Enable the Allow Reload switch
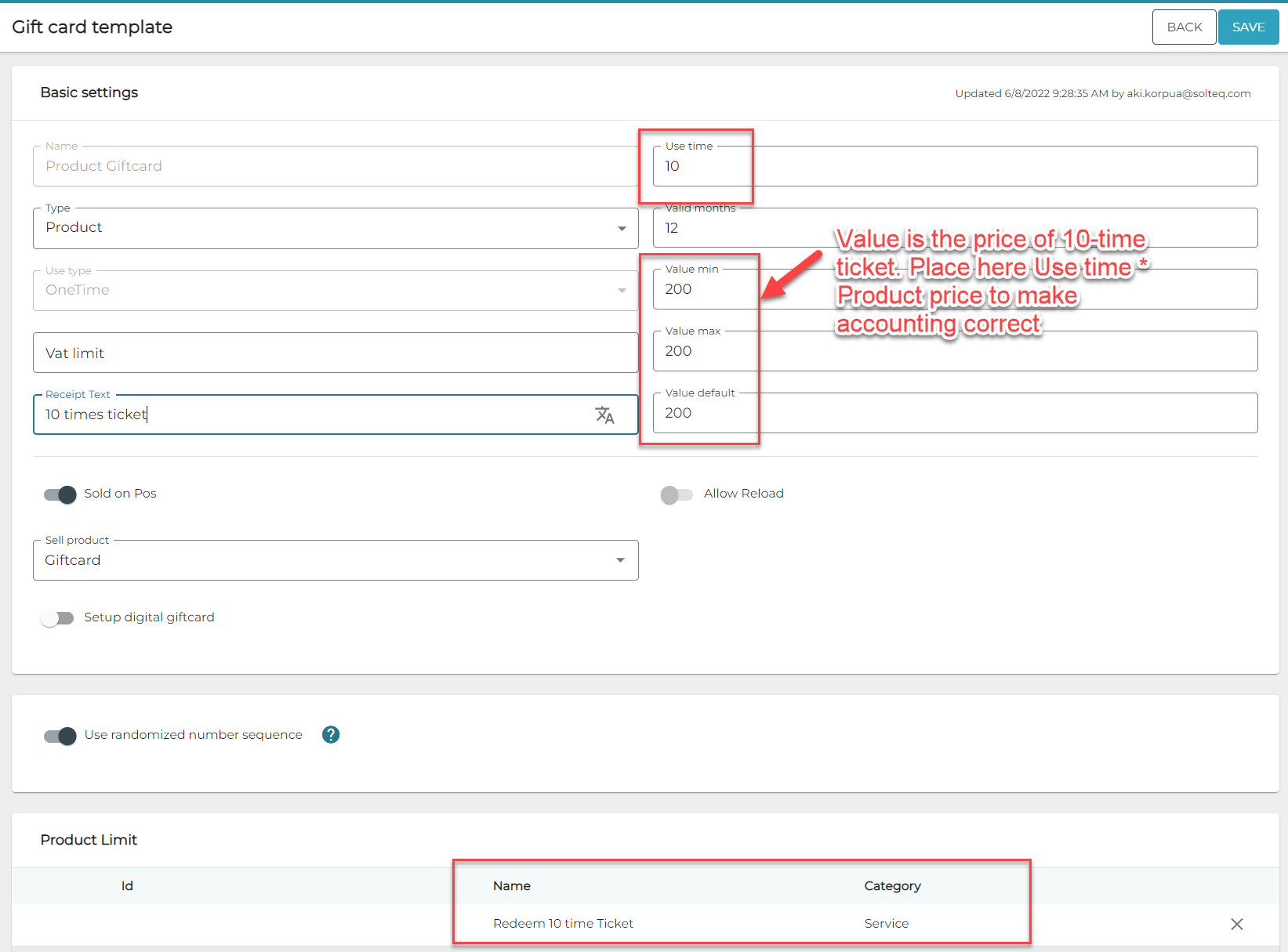1288x952 pixels. [x=677, y=494]
